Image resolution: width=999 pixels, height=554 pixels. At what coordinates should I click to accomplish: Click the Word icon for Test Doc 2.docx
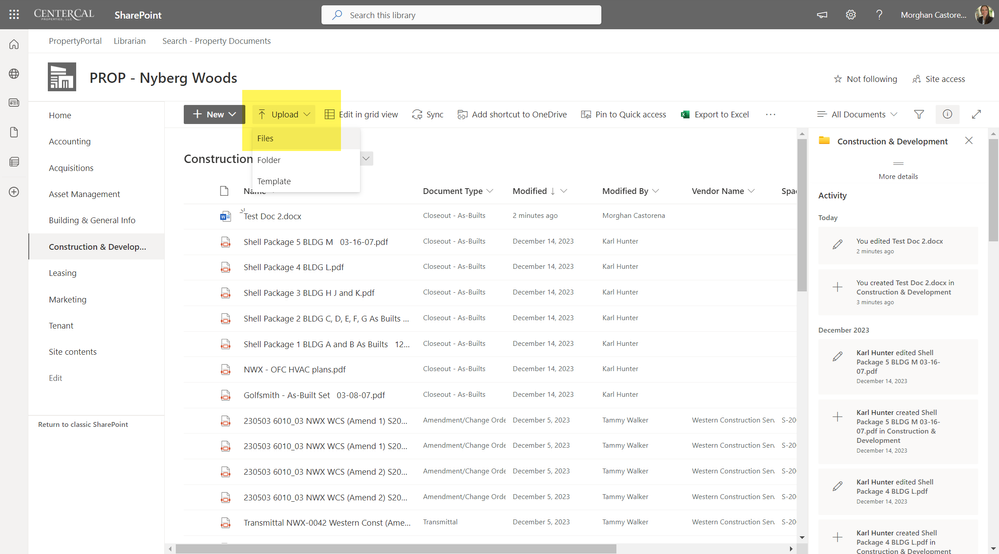click(x=225, y=217)
